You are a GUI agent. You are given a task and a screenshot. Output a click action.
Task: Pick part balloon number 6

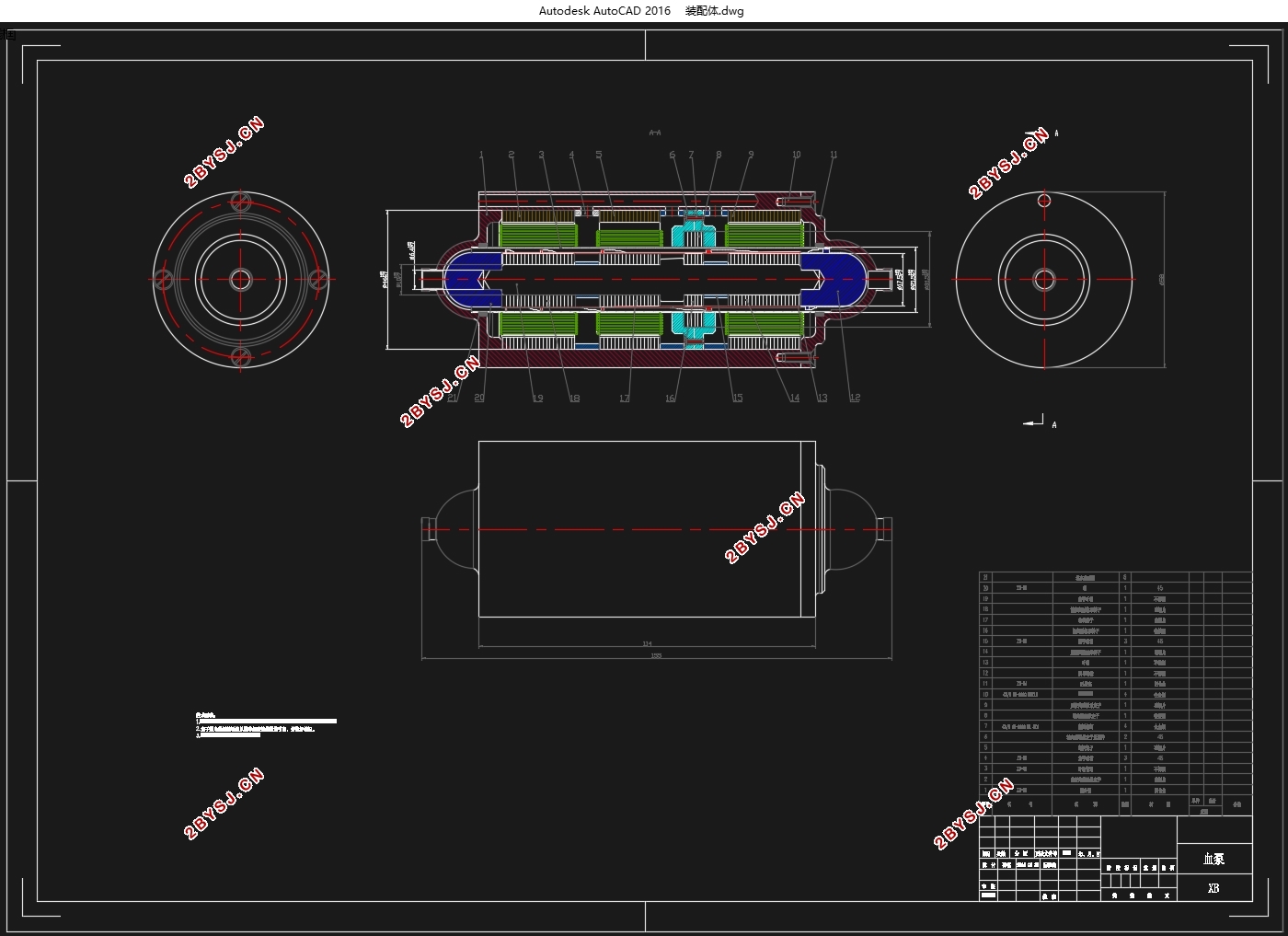click(673, 155)
